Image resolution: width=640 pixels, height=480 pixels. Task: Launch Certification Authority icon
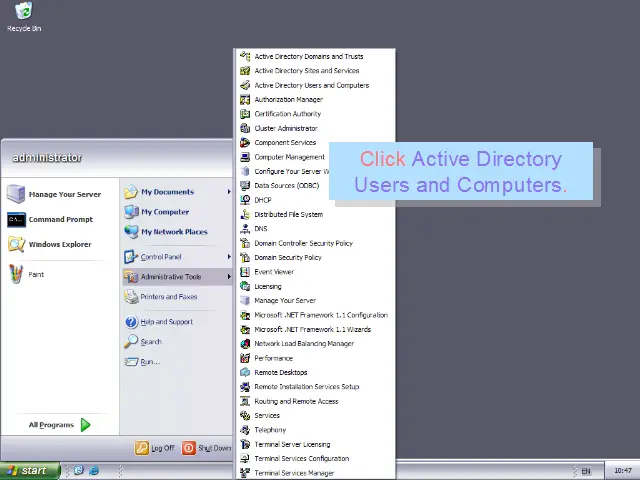point(245,113)
